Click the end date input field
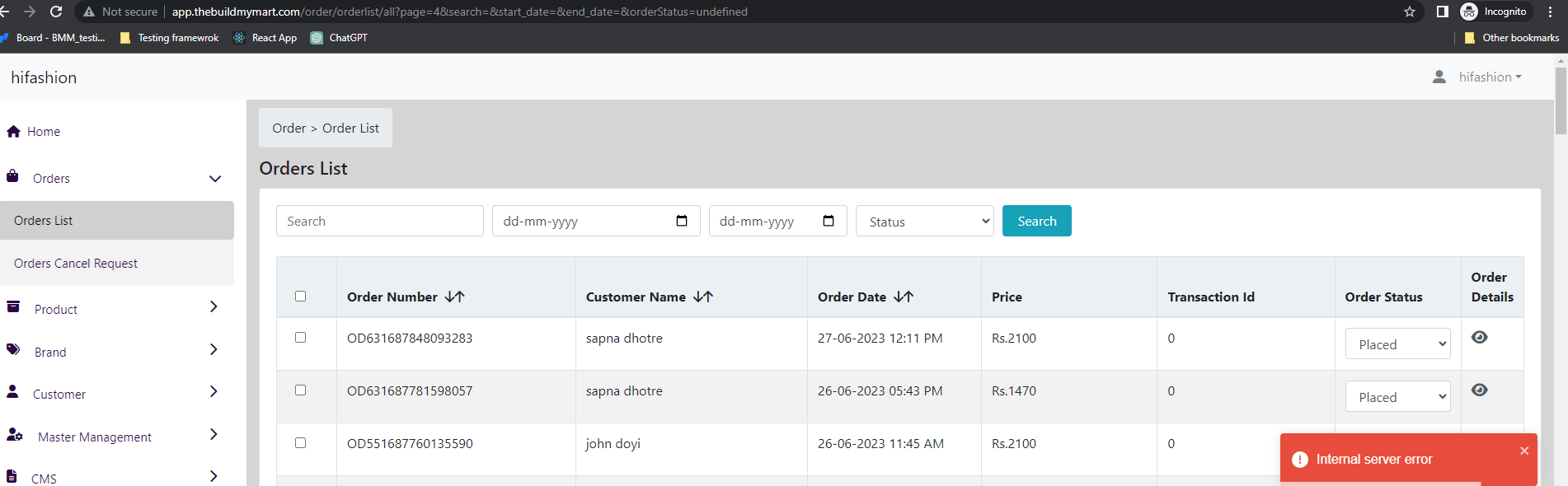 point(778,221)
